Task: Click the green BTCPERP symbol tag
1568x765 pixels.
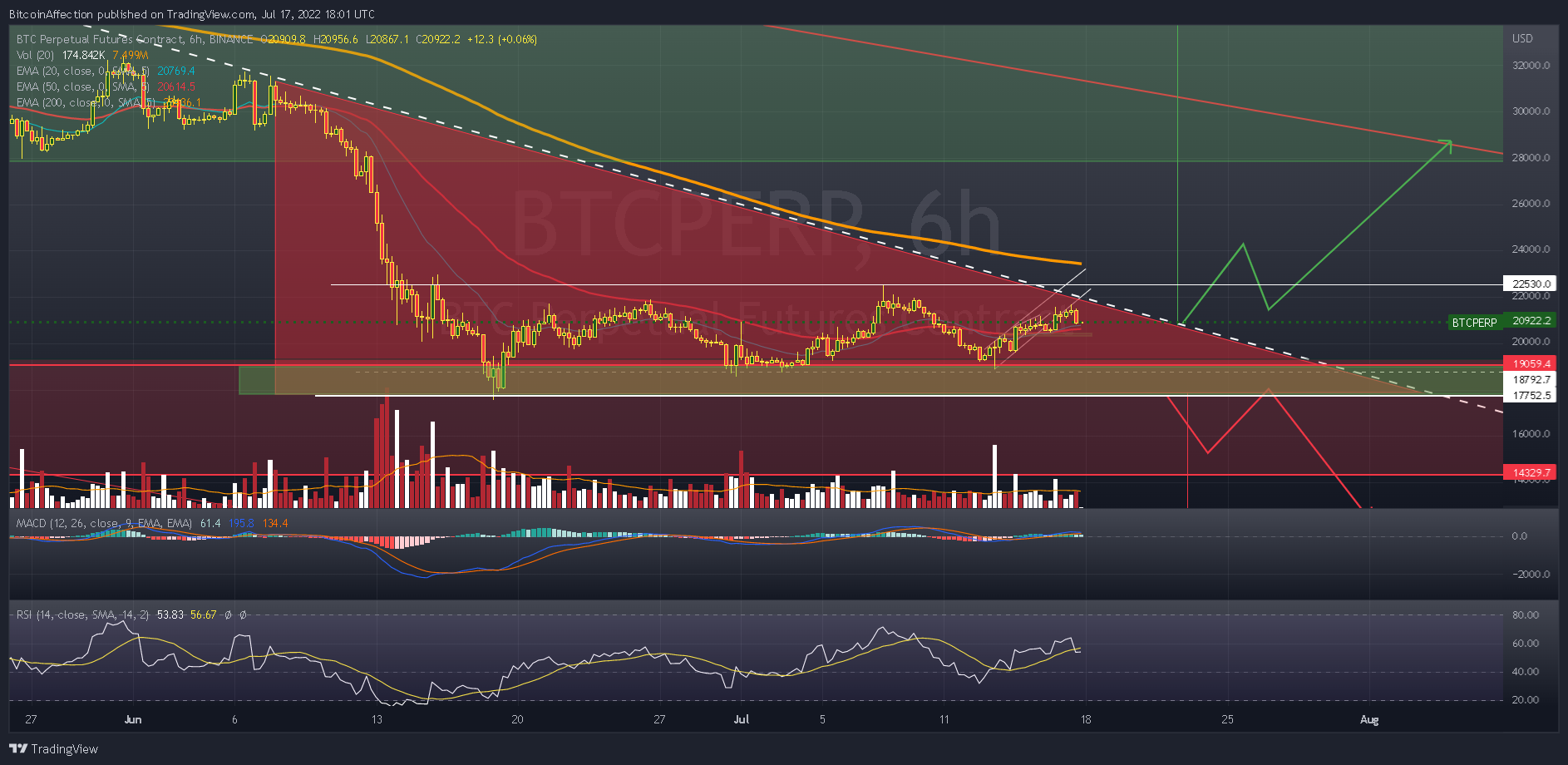Action: pos(1474,323)
